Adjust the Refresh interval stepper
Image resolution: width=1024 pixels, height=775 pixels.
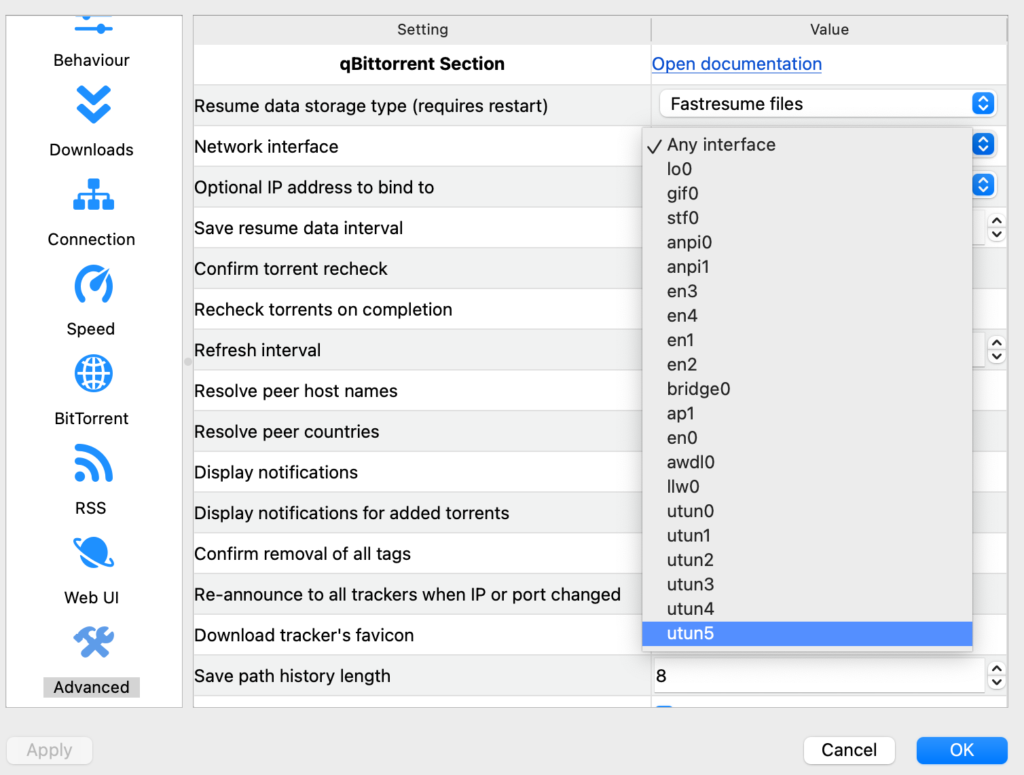click(x=997, y=349)
